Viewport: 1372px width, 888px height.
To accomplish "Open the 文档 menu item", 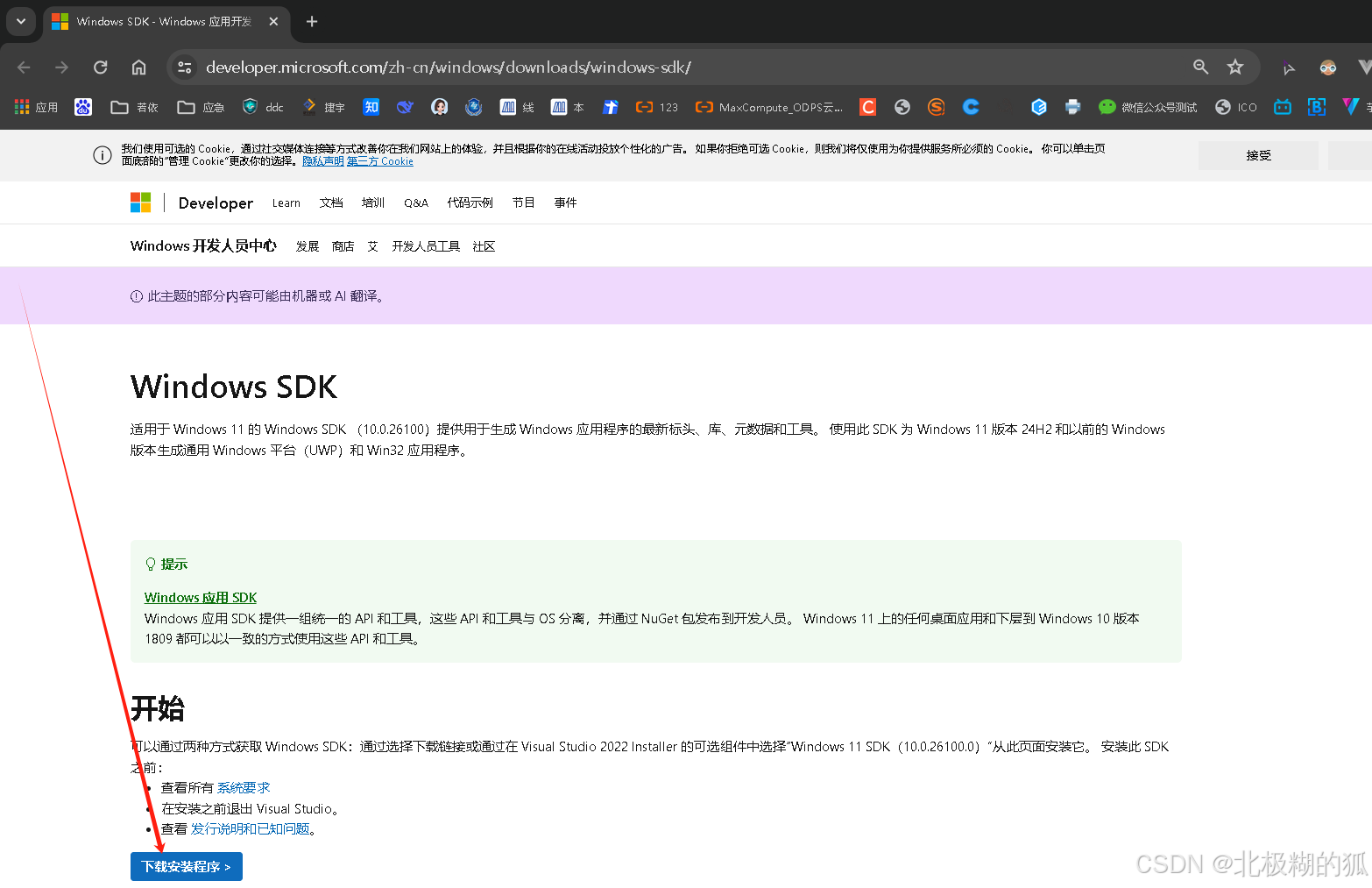I will coord(331,202).
